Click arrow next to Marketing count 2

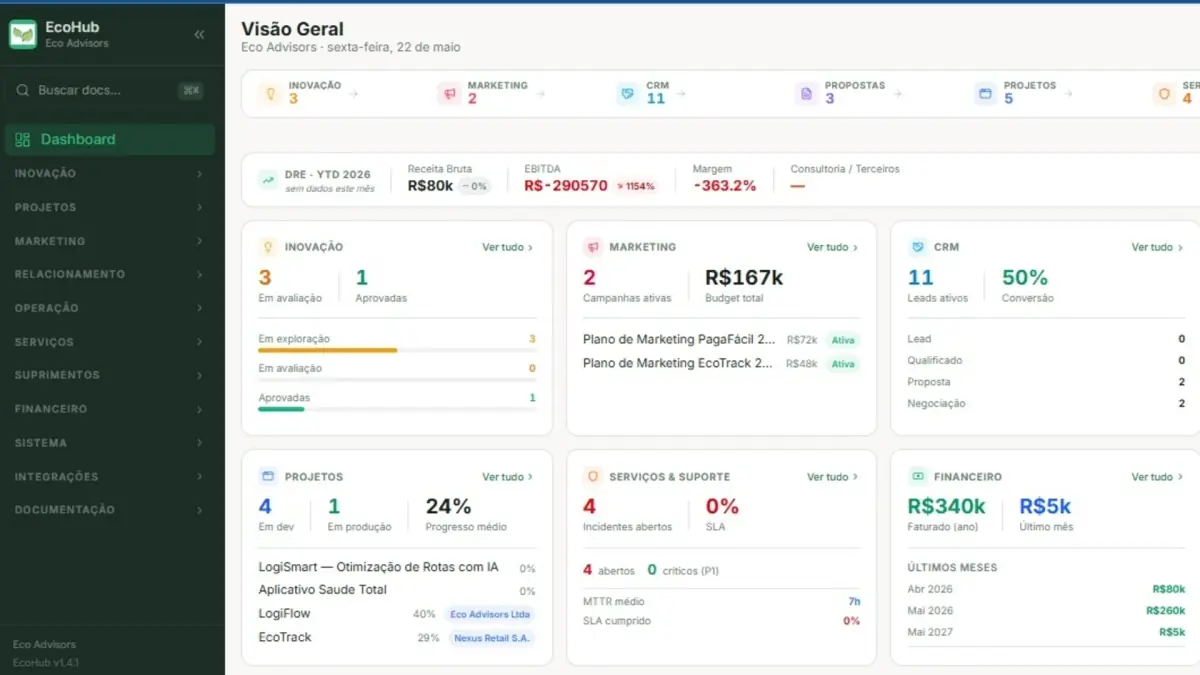tap(540, 94)
